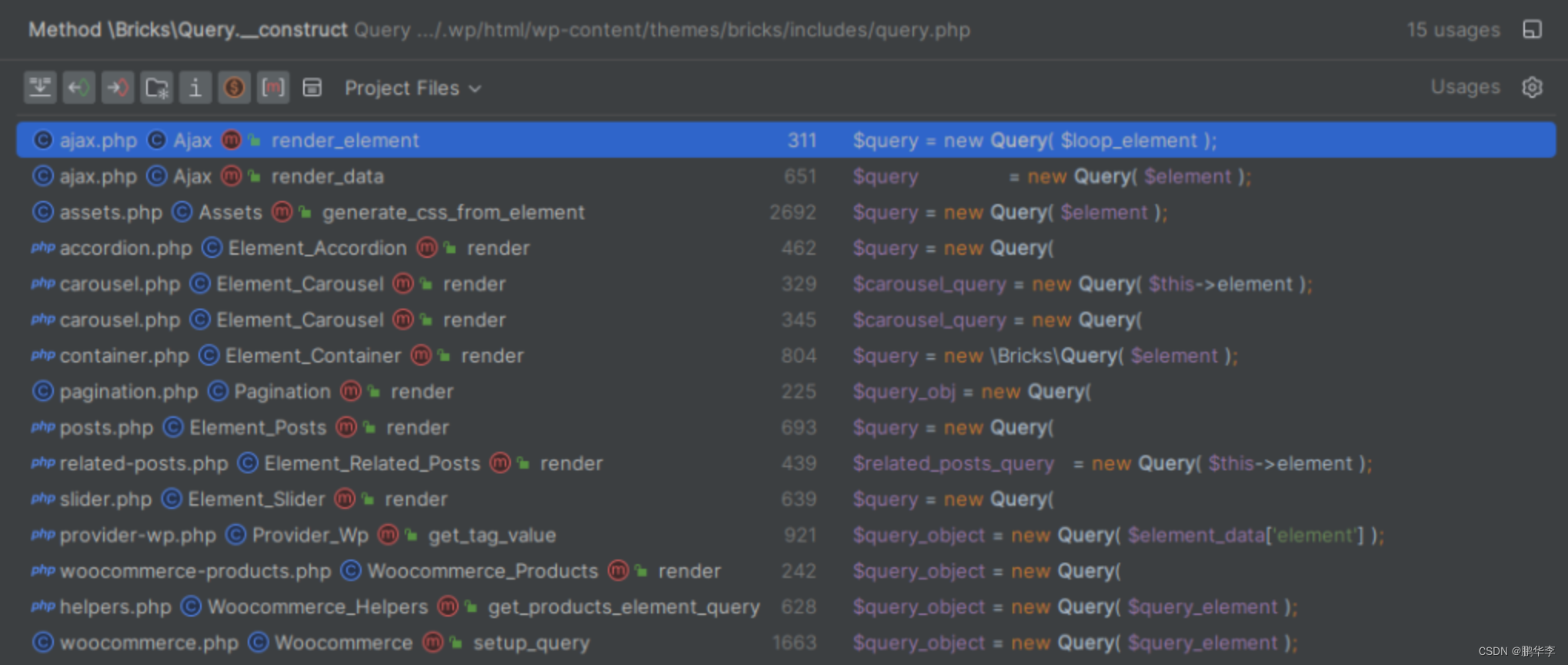Toggle the red [m] method filter icon
This screenshot has width=1568, height=665.
click(x=273, y=88)
